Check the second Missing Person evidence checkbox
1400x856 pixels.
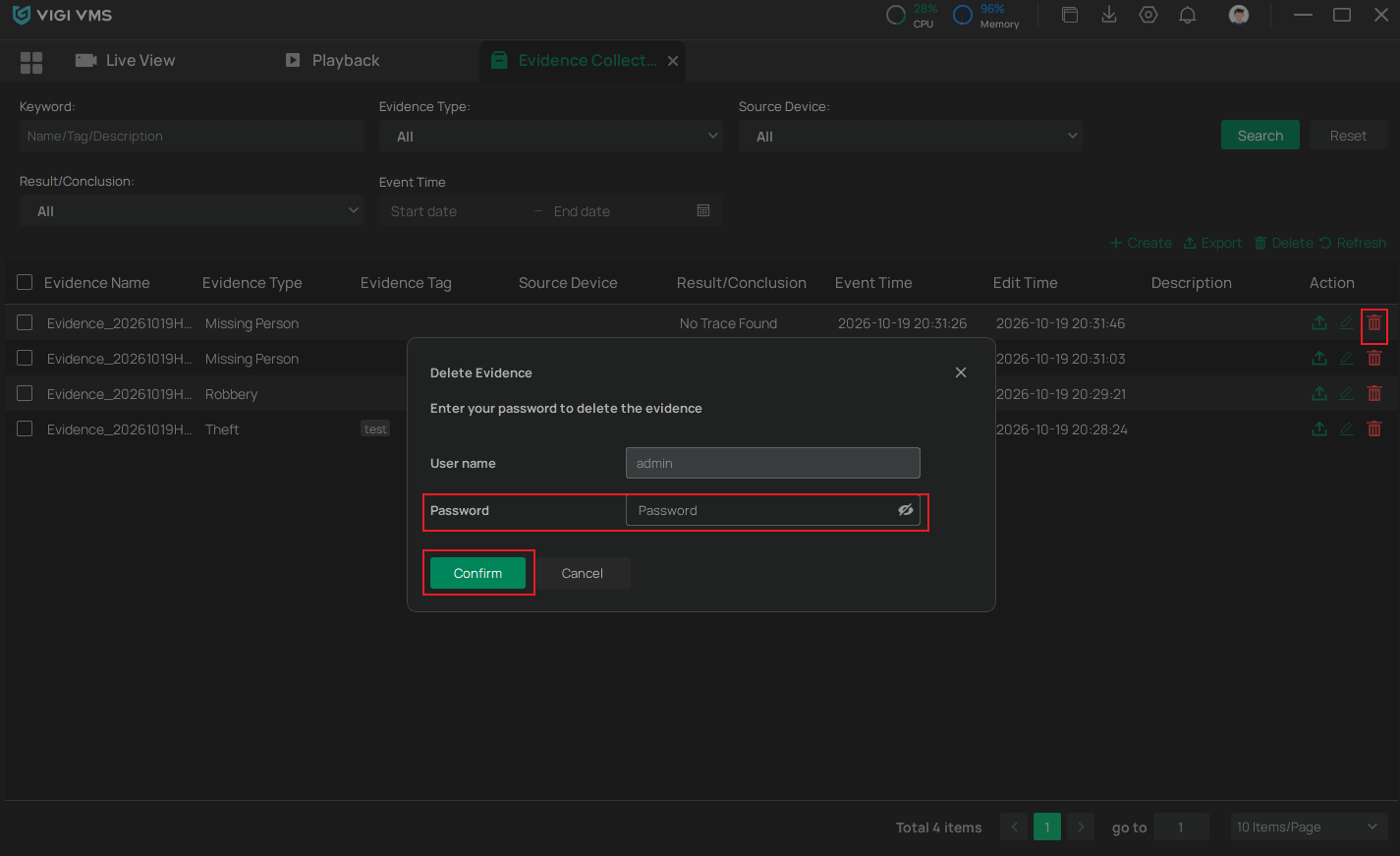click(x=25, y=358)
